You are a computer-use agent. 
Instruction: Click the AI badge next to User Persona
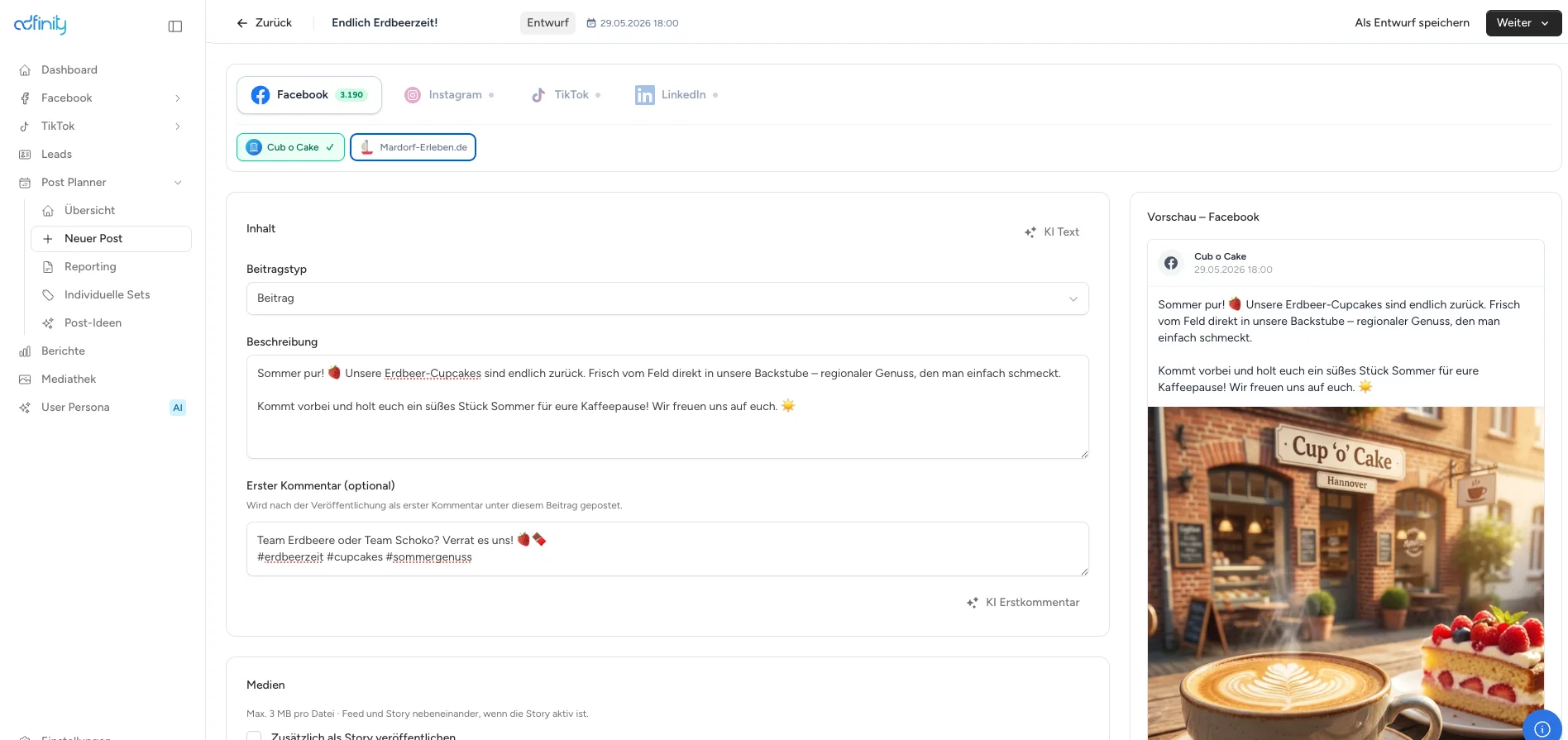[x=178, y=408]
